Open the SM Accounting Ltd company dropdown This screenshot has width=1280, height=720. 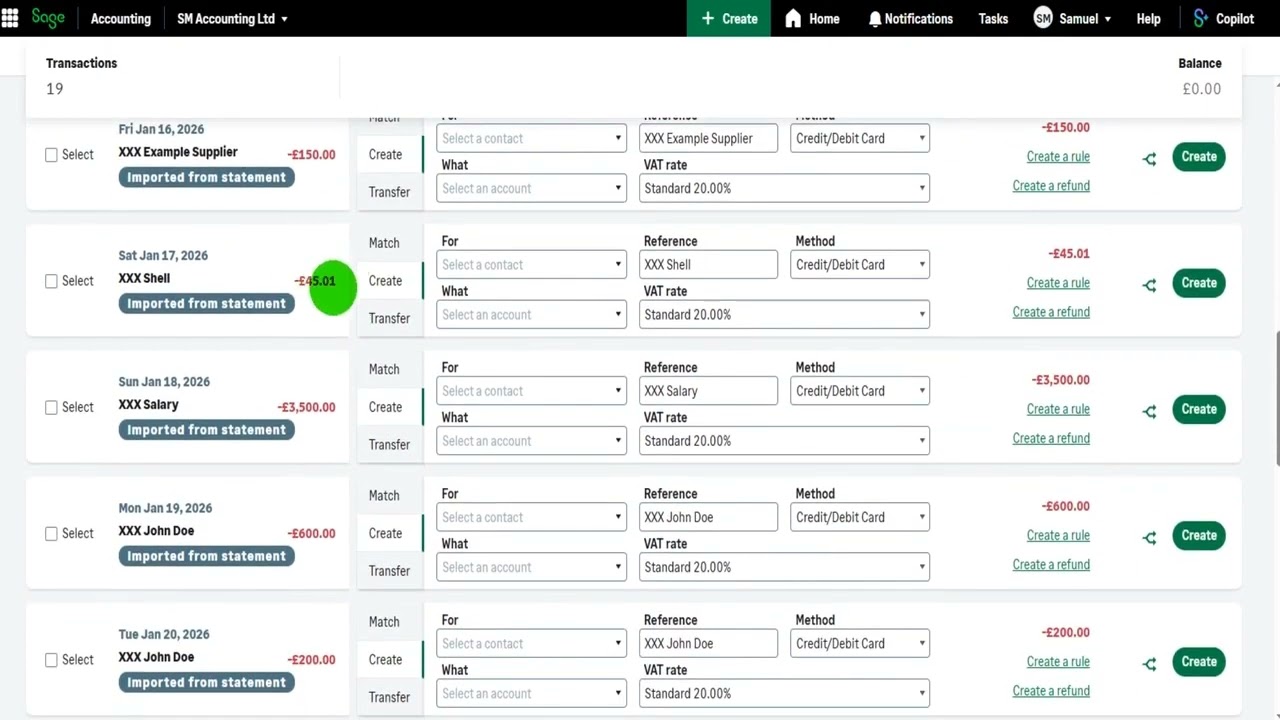(232, 18)
